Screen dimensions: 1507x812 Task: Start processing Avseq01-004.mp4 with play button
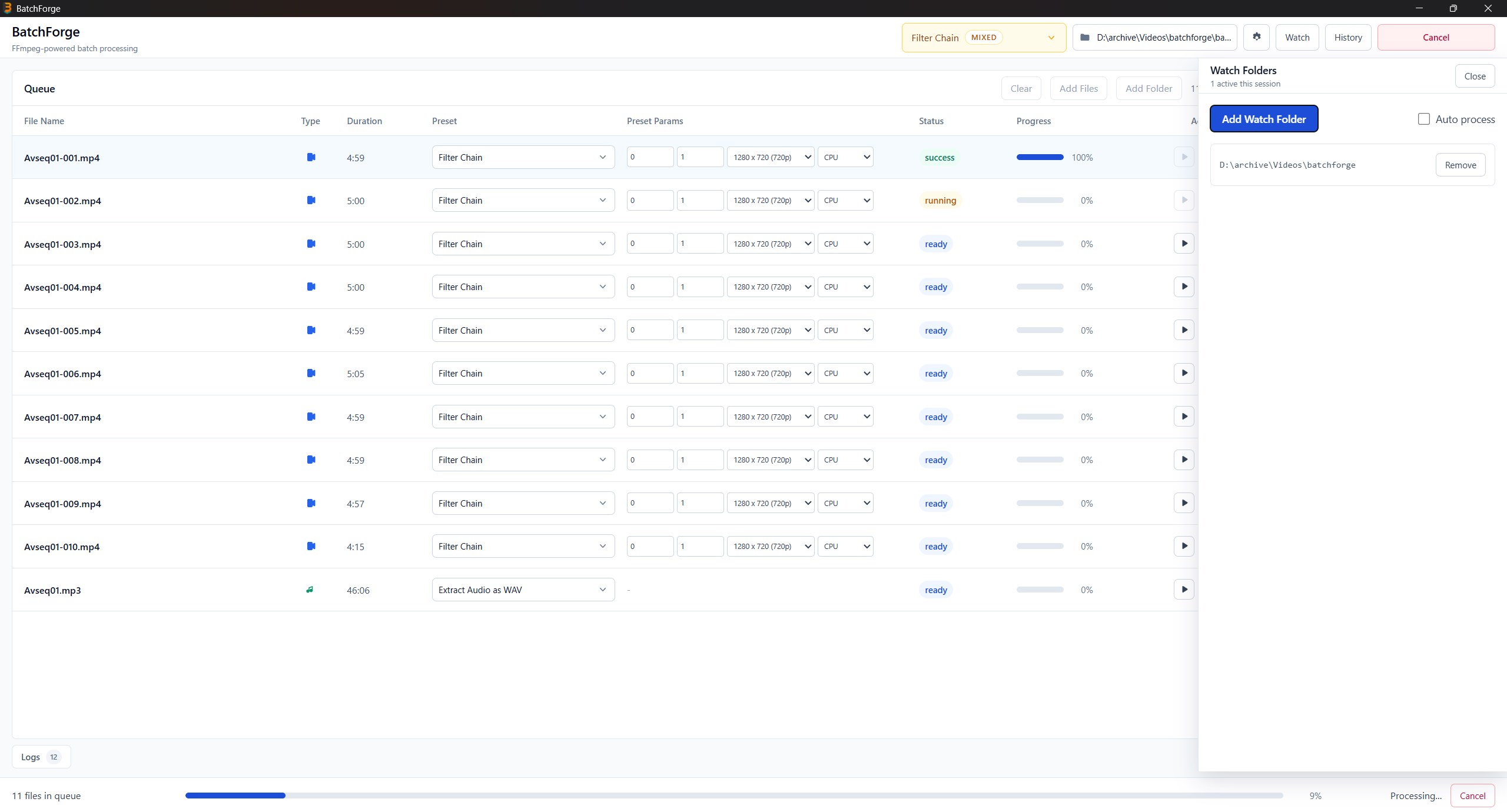(1184, 287)
